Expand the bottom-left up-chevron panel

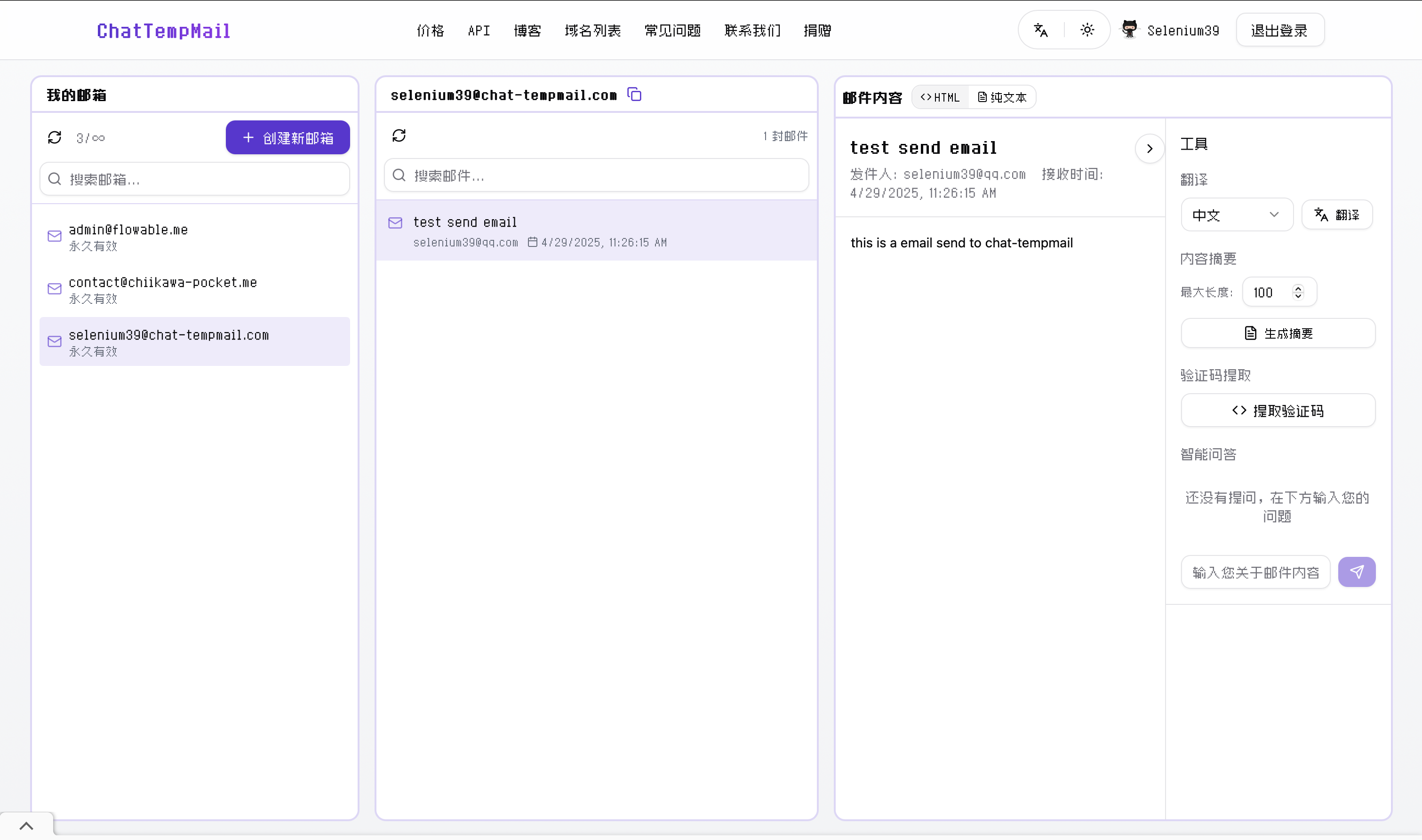pos(26,826)
